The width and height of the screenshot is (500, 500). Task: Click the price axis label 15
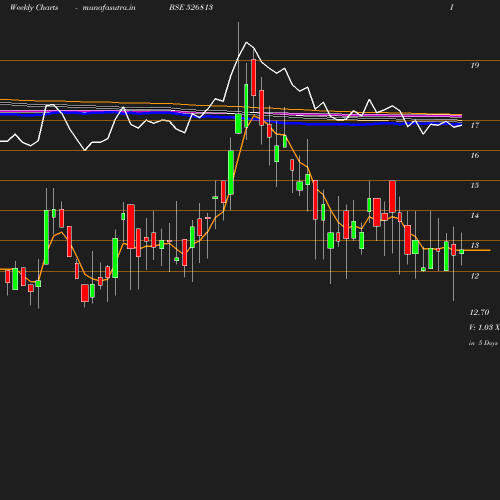pyautogui.click(x=475, y=185)
